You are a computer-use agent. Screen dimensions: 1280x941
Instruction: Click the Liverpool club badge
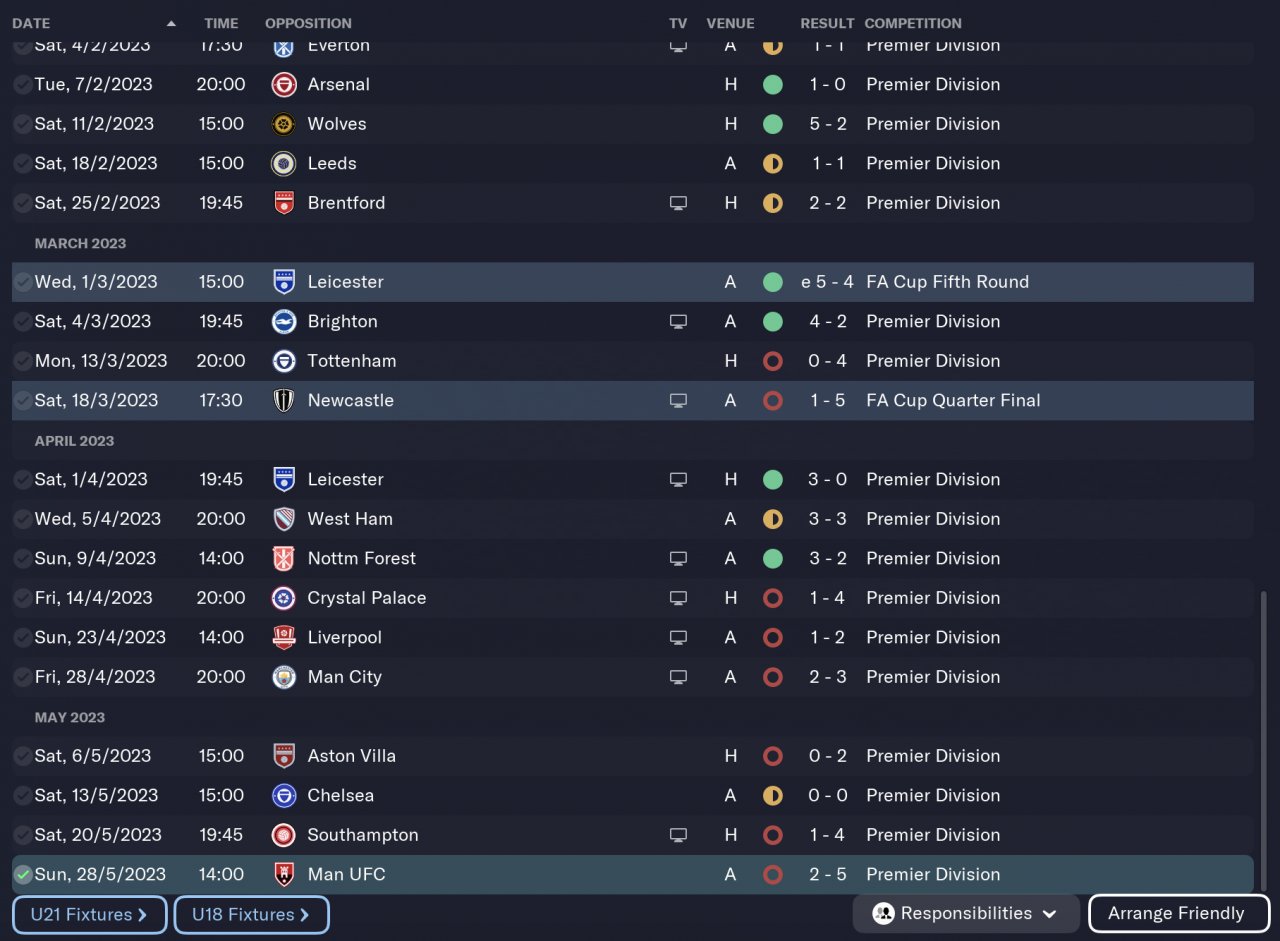pyautogui.click(x=284, y=637)
